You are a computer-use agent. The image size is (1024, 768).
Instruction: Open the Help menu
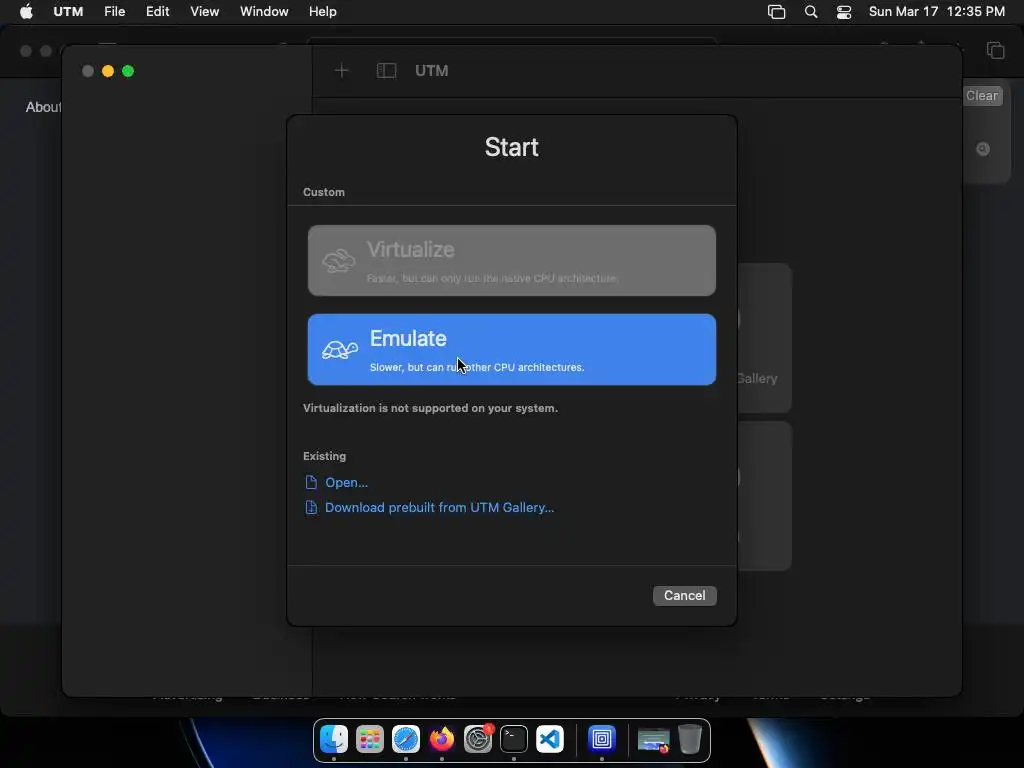coord(323,11)
